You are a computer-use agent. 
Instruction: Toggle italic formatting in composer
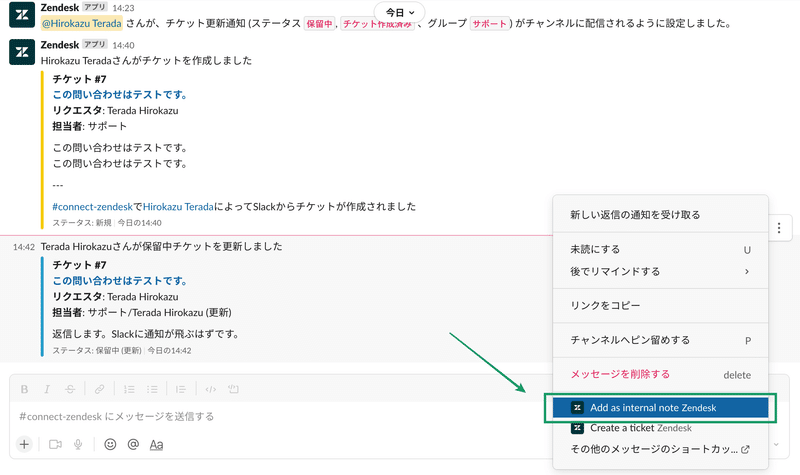point(47,389)
